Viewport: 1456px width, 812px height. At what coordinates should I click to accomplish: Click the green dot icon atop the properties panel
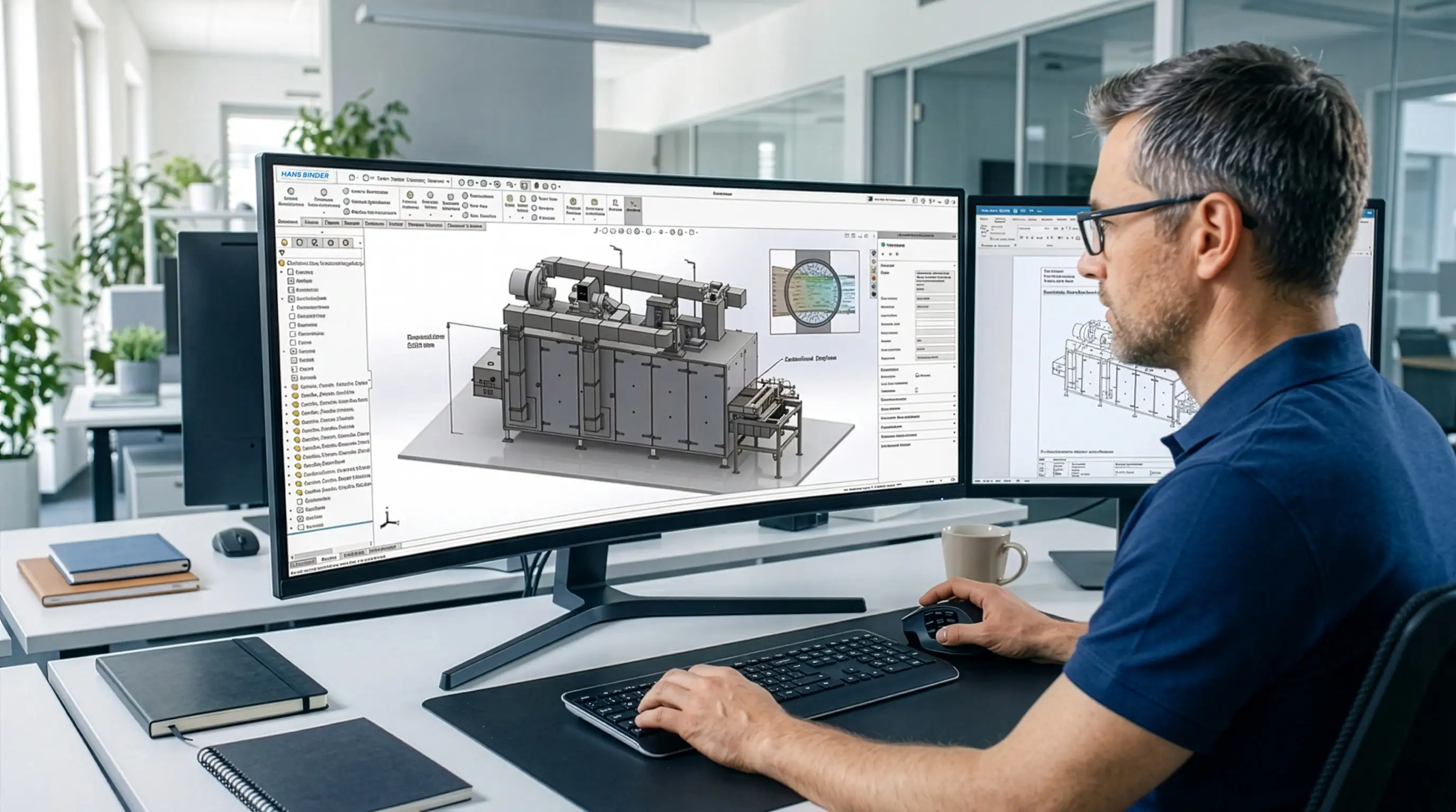(x=884, y=245)
